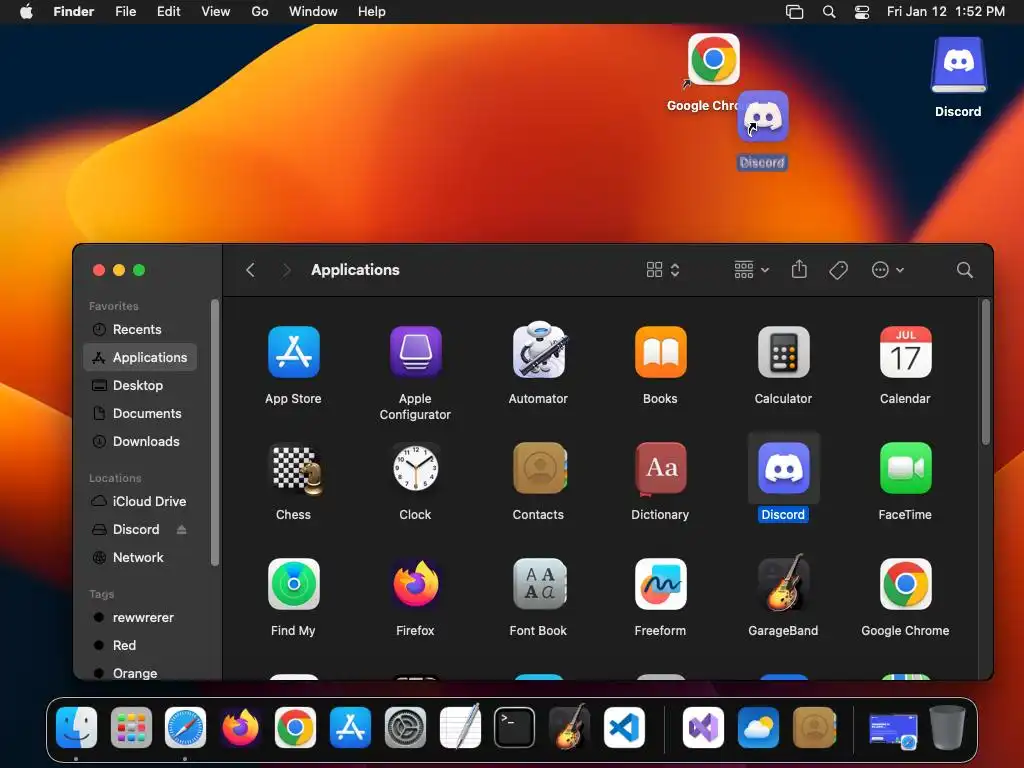Open the View menu
Screen dimensions: 1024x768
coord(216,12)
